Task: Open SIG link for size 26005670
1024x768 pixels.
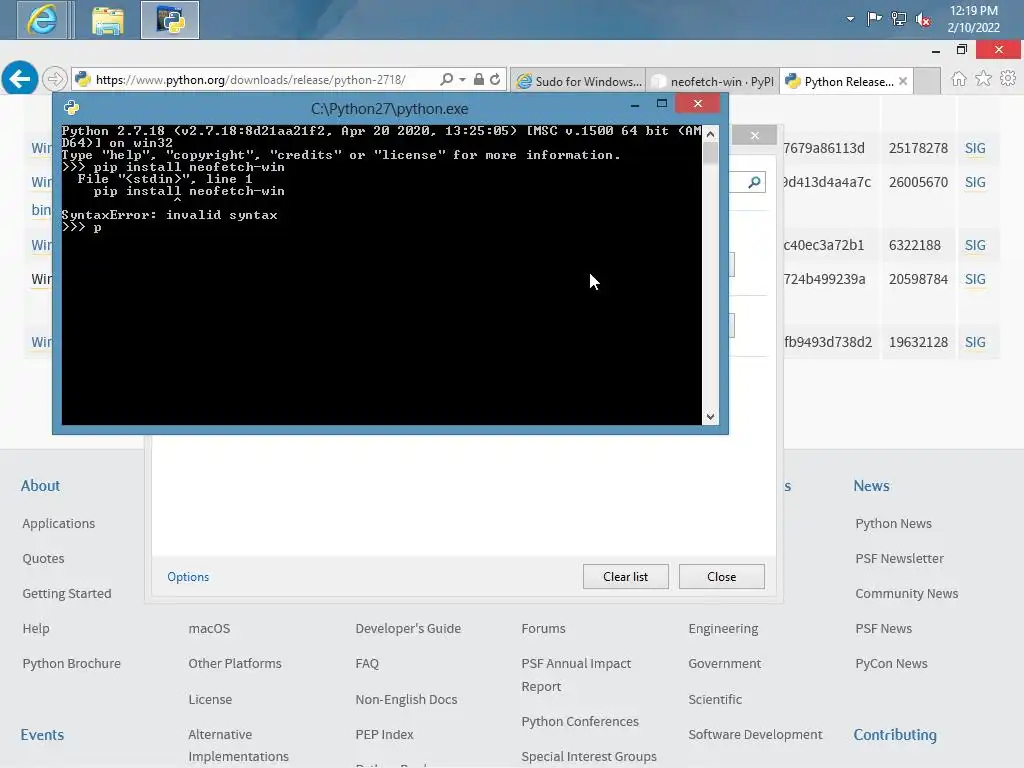Action: tap(975, 182)
